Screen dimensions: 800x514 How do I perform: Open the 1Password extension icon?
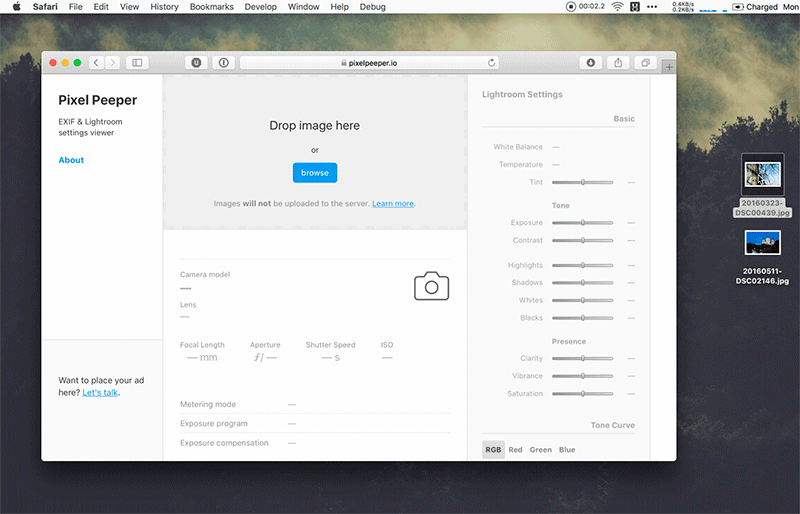(x=223, y=62)
